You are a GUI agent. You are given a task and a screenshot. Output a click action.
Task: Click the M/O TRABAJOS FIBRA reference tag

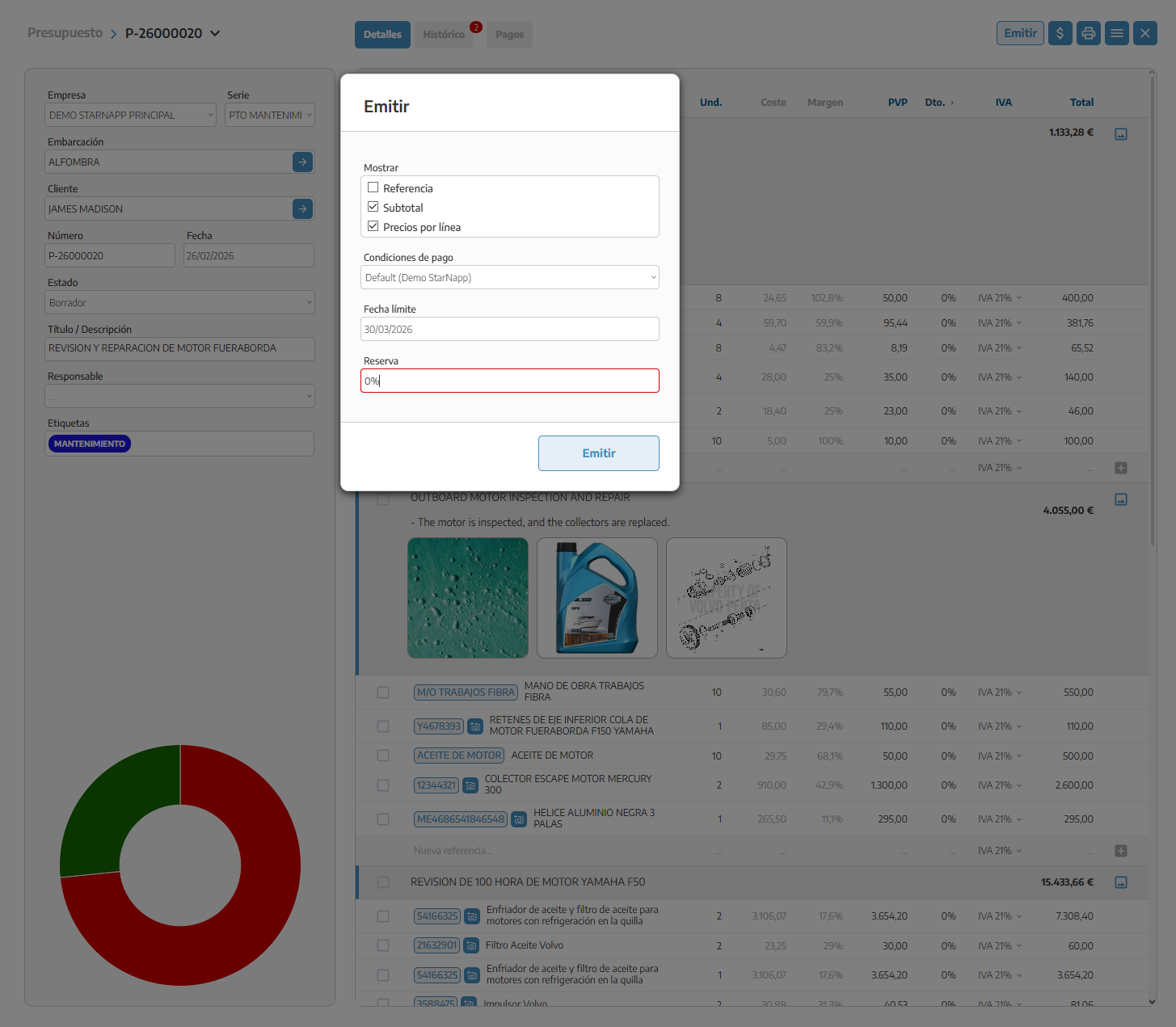(466, 692)
